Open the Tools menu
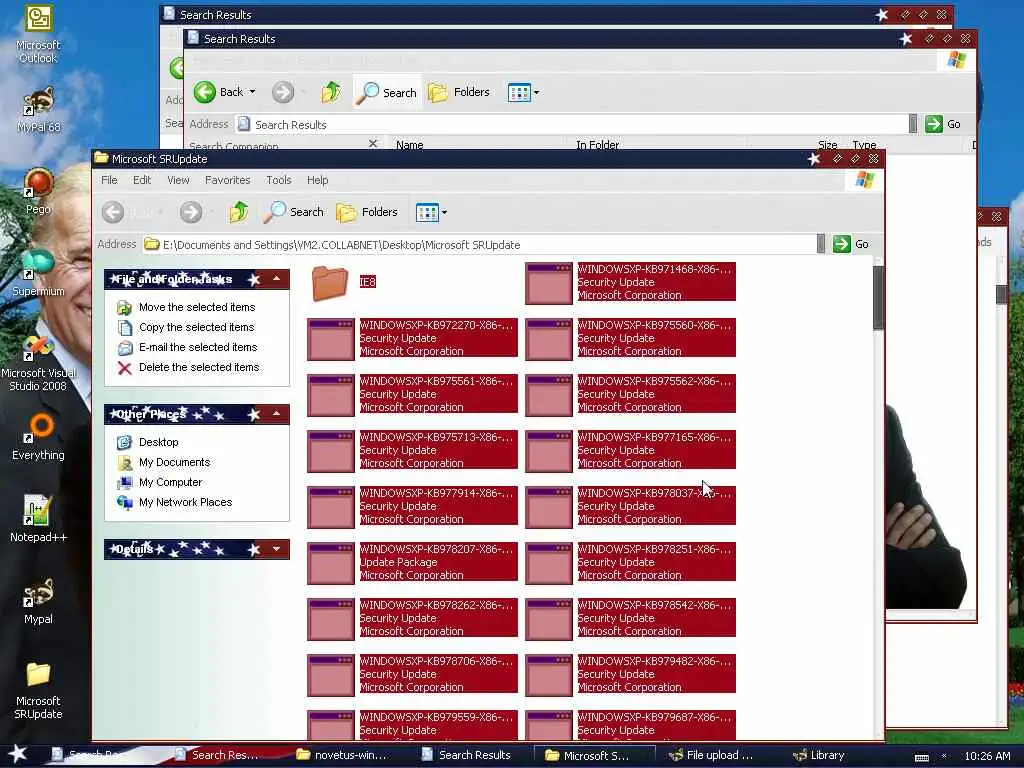 coord(278,180)
